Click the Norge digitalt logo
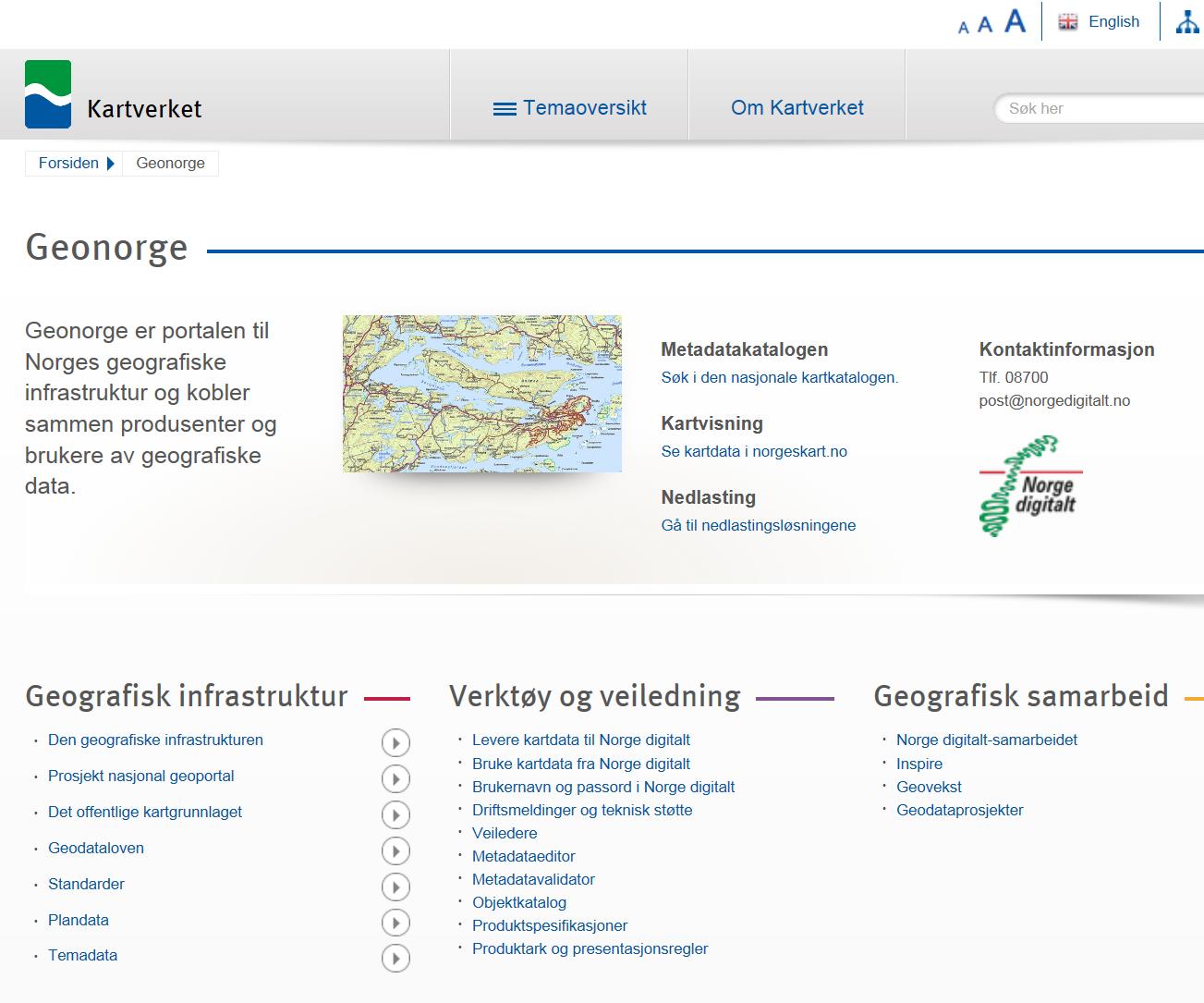Screen dimensions: 1204x1003 [1030, 486]
